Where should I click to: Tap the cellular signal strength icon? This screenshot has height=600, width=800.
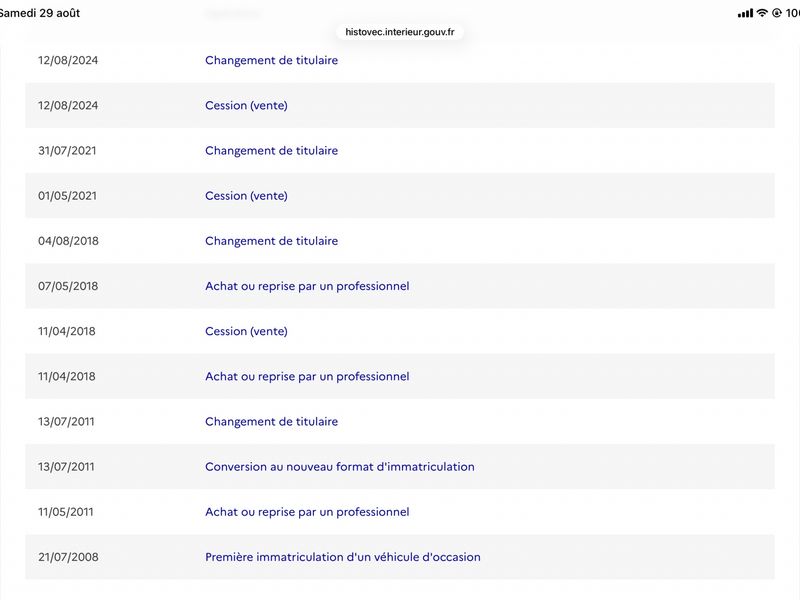tap(745, 13)
